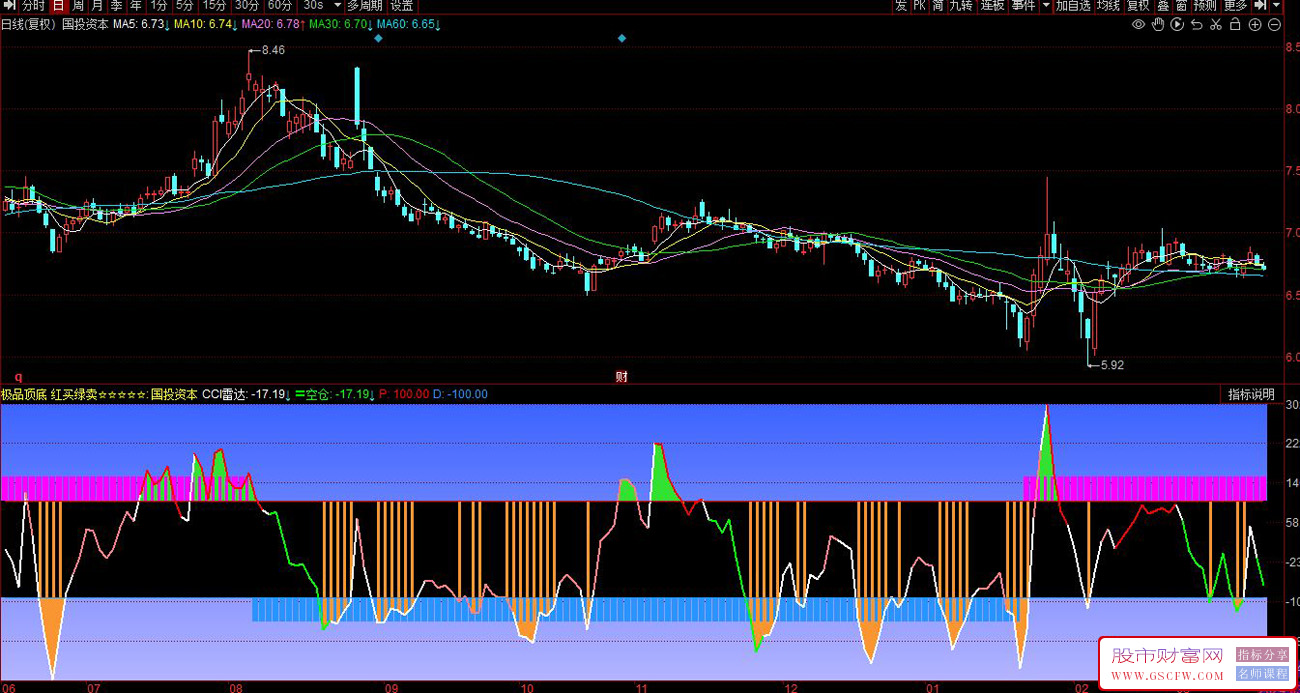Open the 设置 settings button
This screenshot has width=1300, height=693.
click(402, 5)
